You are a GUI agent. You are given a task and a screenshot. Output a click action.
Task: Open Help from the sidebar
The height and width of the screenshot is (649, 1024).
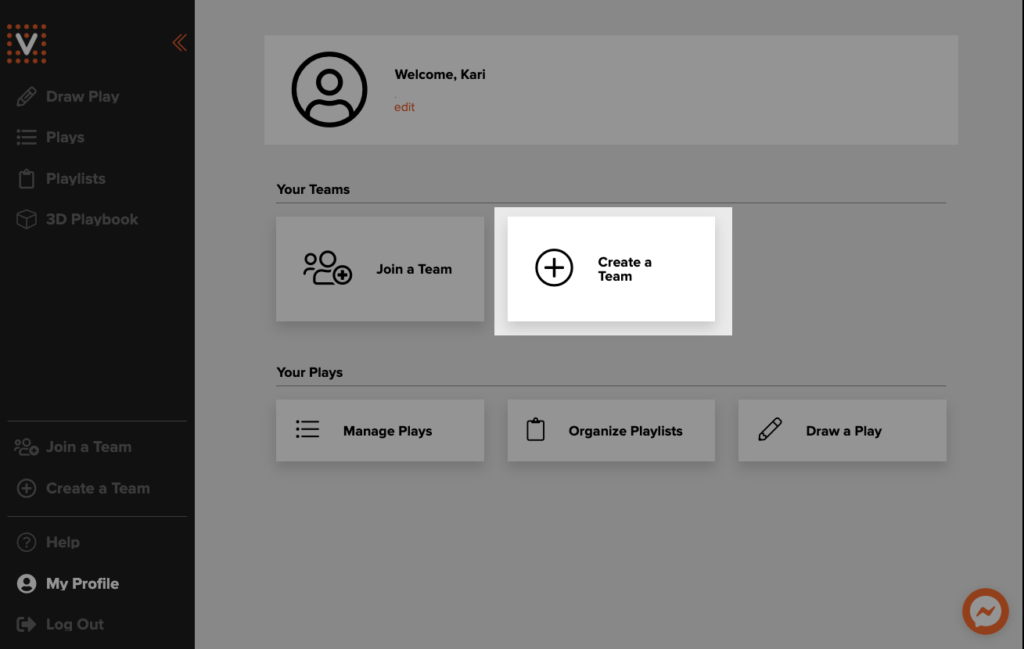click(x=63, y=543)
